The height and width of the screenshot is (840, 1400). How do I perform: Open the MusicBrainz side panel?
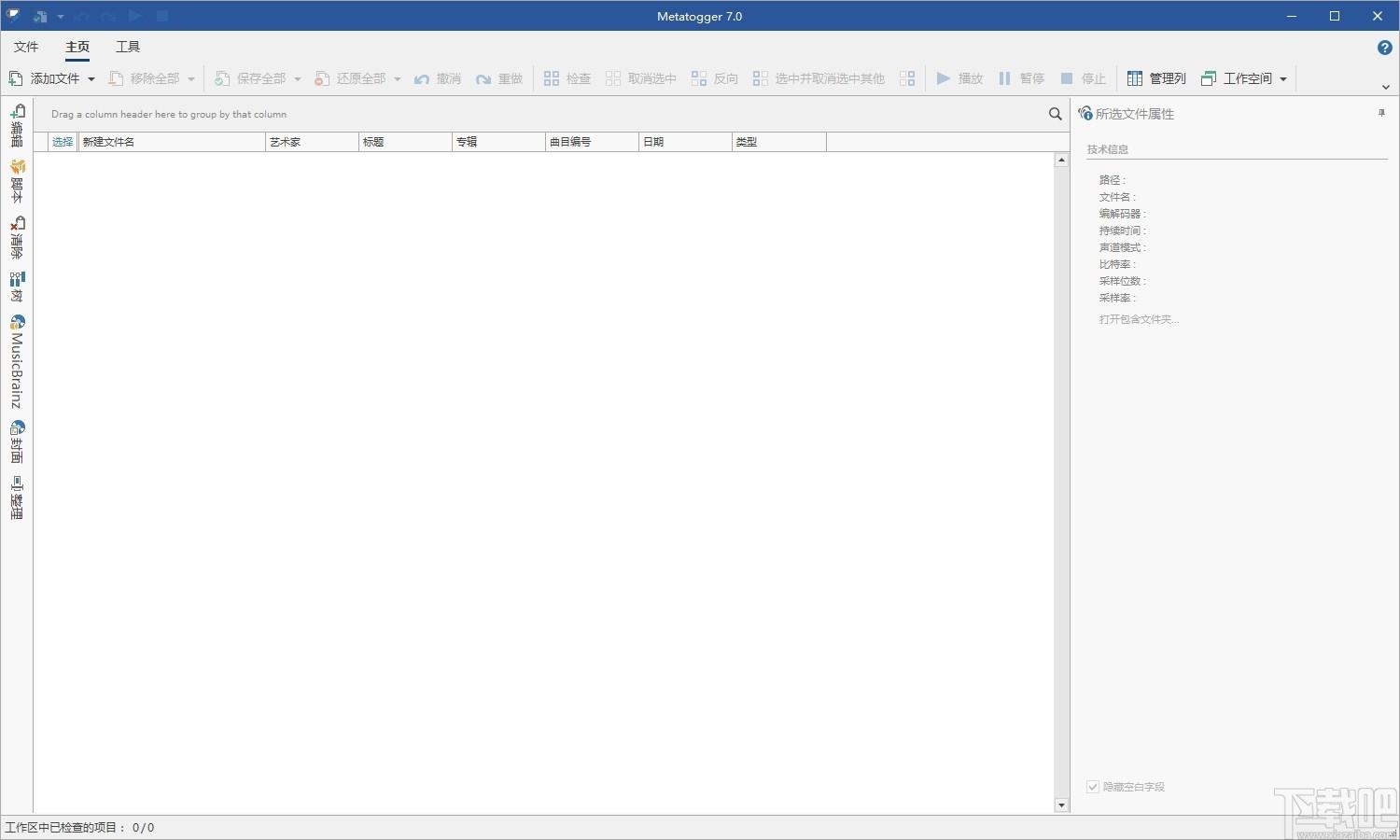(17, 362)
